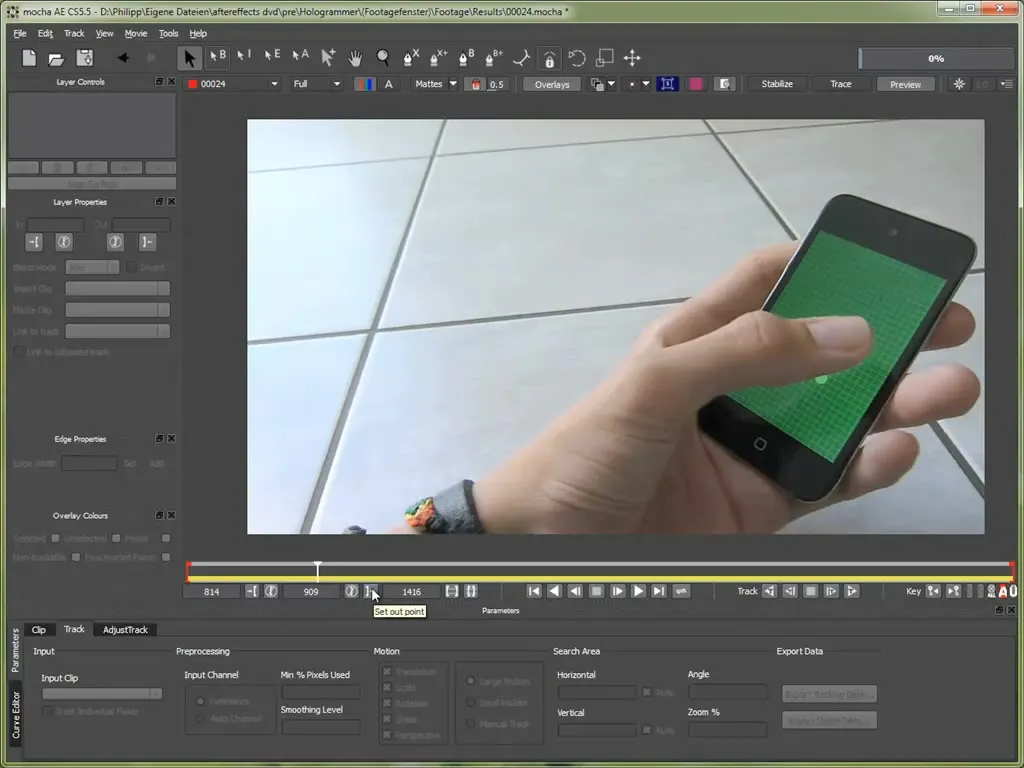1024x768 pixels.
Task: Click the matte opacity value 0.5
Action: tap(497, 84)
